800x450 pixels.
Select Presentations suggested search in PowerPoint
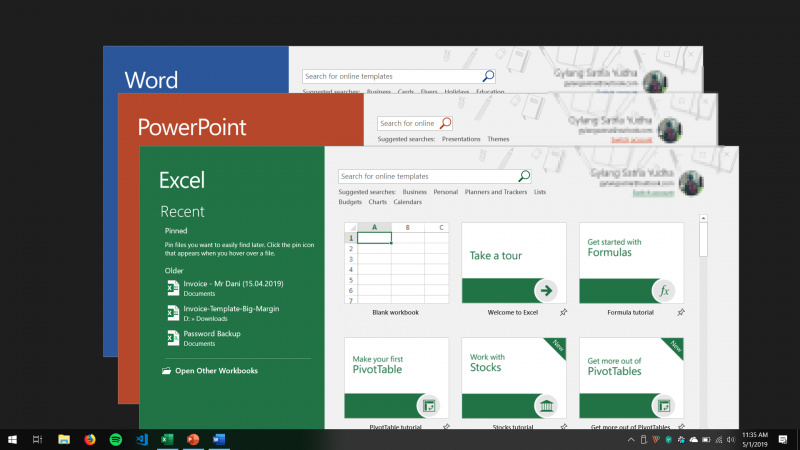click(461, 139)
